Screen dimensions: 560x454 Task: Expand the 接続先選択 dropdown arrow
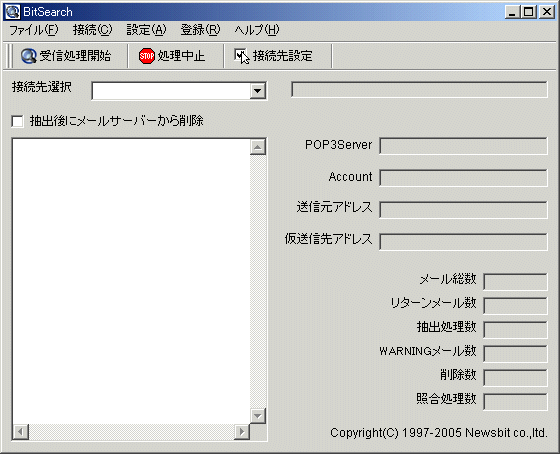pos(258,91)
